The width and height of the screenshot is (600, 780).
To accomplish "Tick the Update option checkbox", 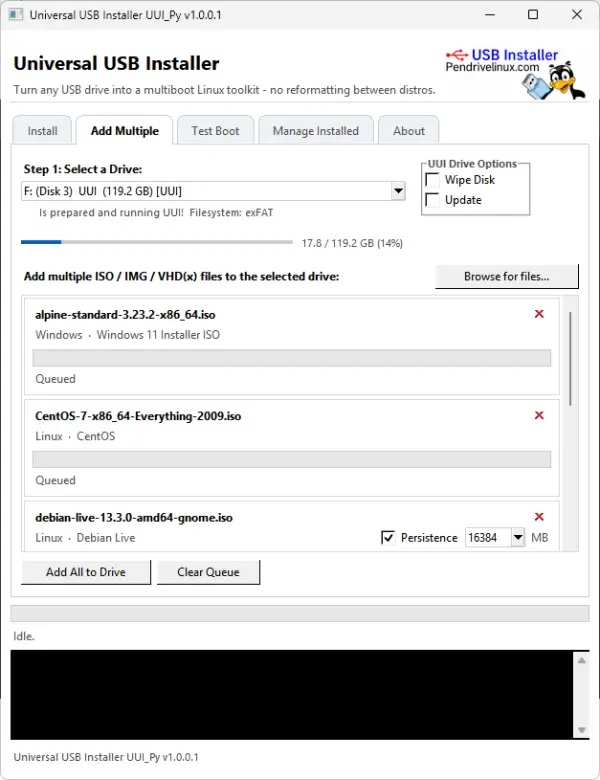I will [432, 200].
